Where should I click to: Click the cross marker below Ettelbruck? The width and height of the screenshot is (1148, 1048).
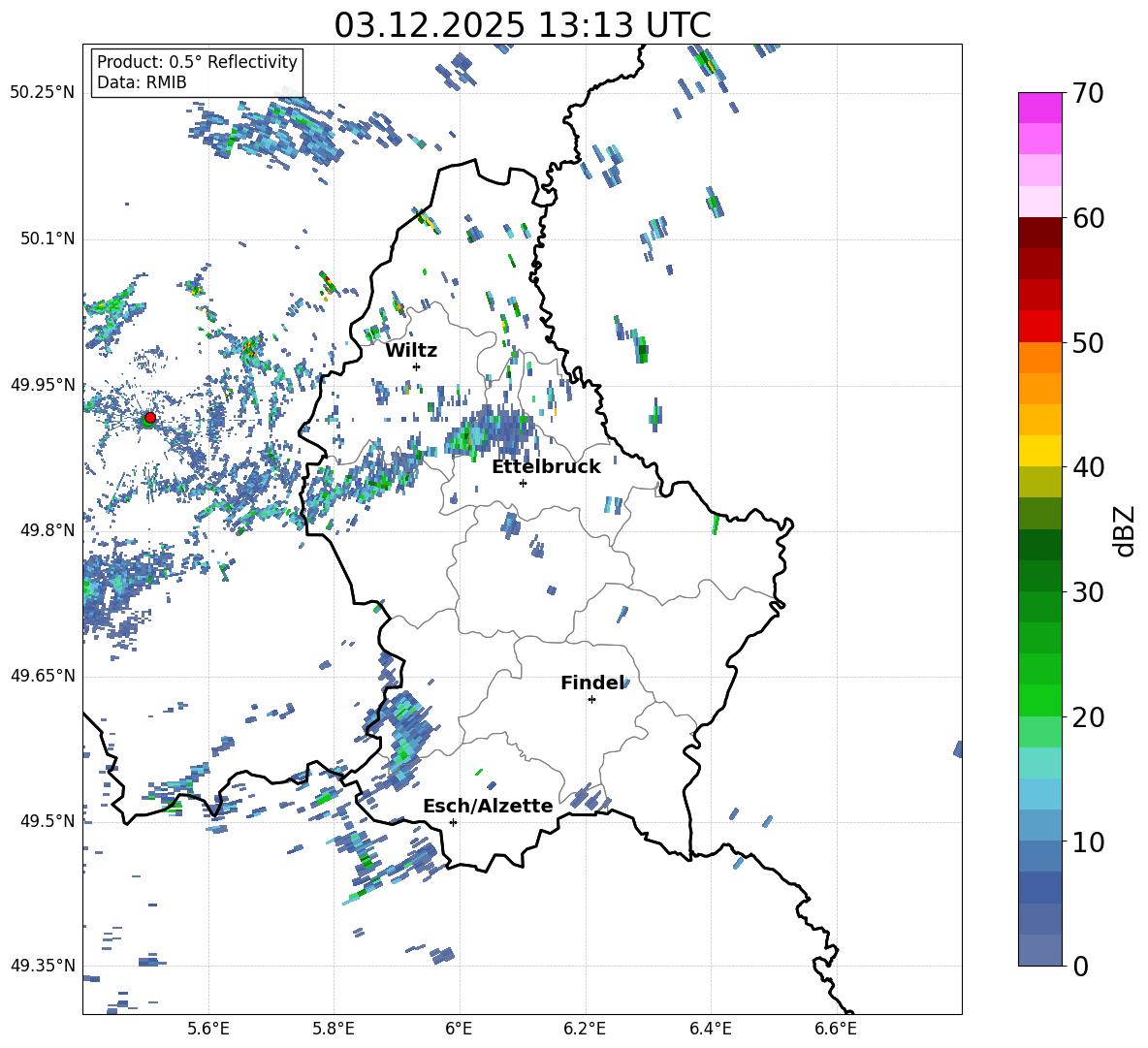coord(523,483)
